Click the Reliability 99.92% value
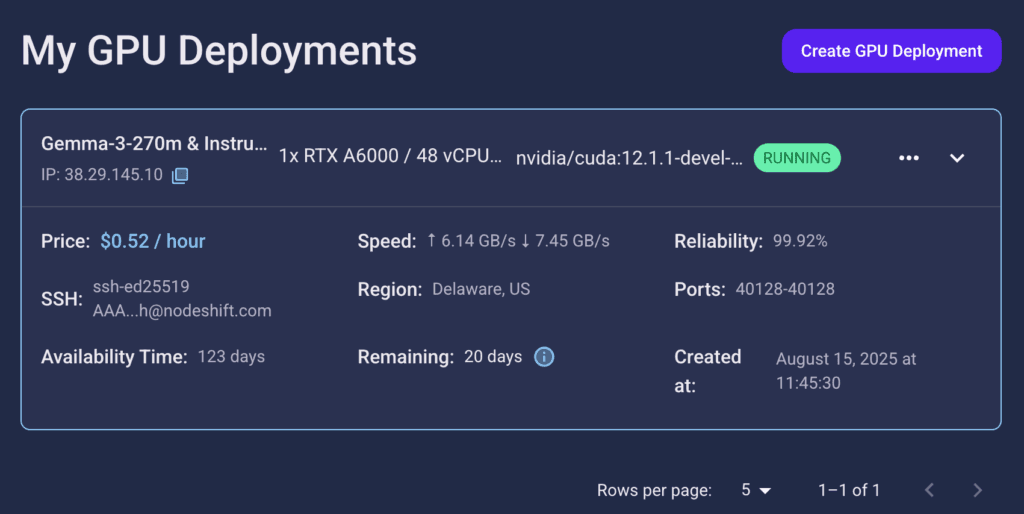1024x514 pixels. point(800,241)
